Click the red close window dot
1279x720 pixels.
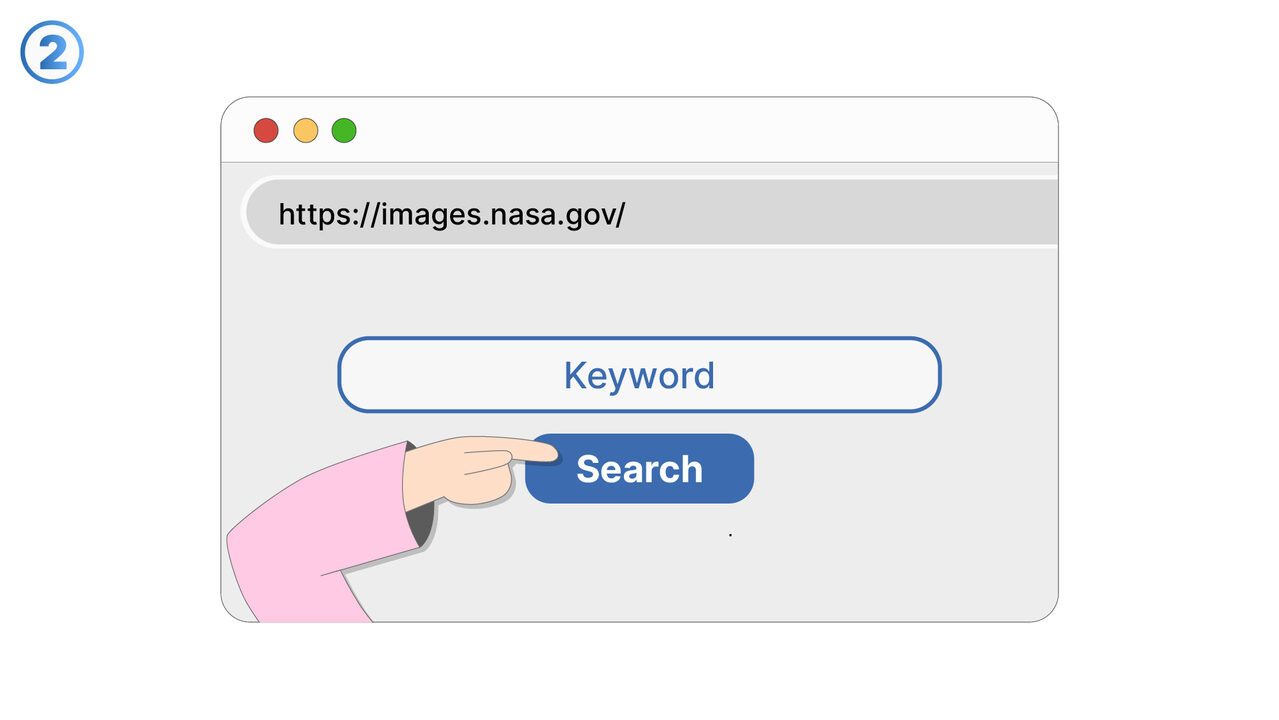click(x=265, y=130)
